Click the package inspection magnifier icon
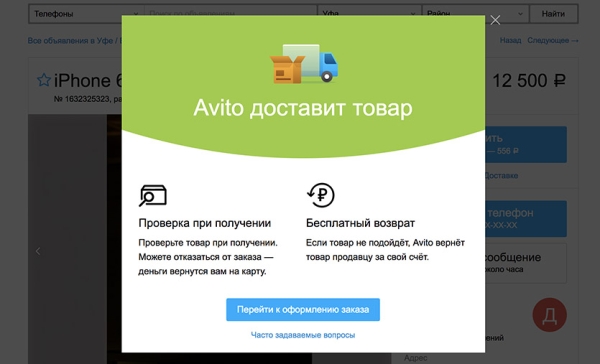 pos(153,196)
